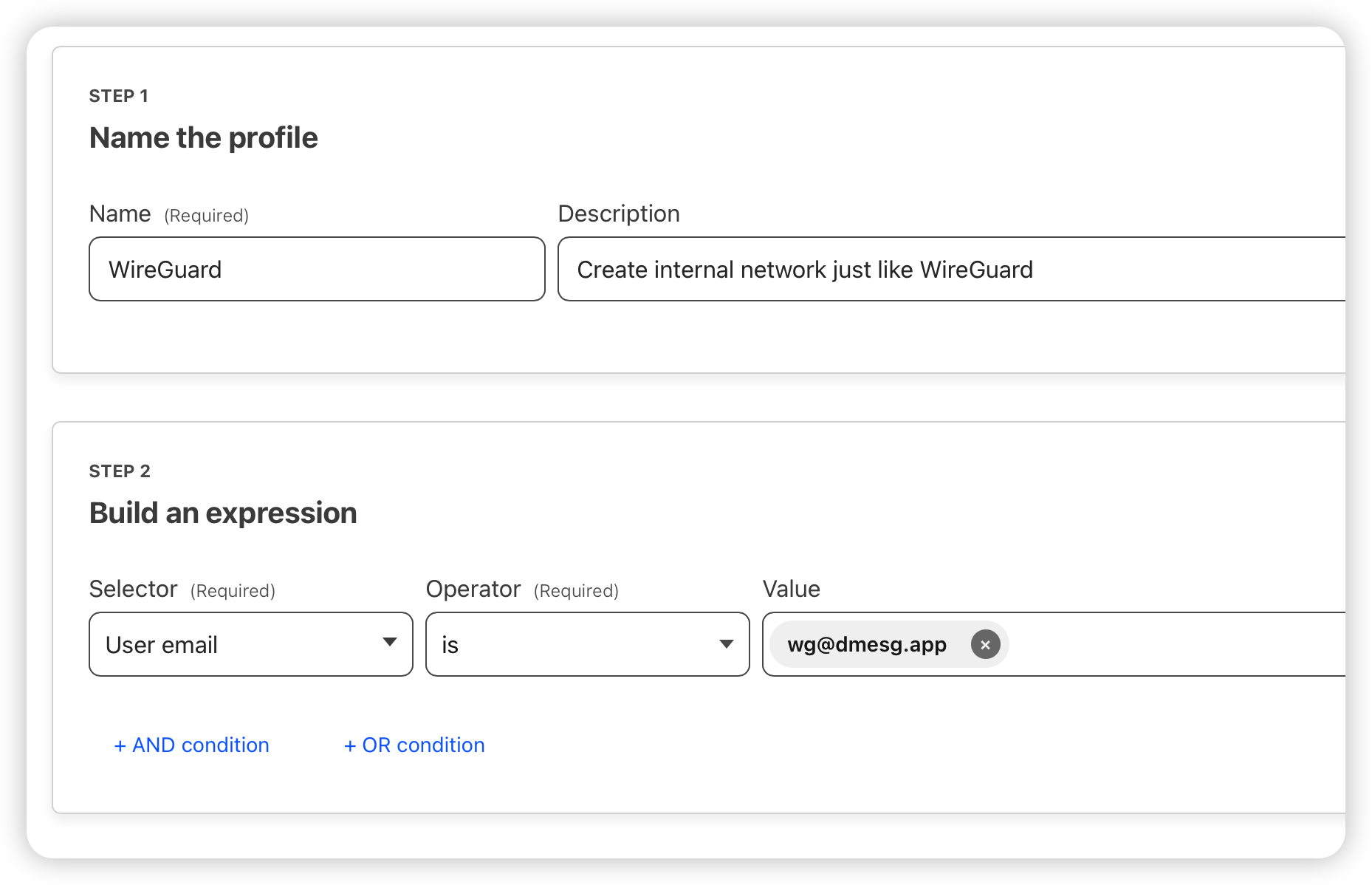Click the Operator field label
1372x885 pixels.
[x=473, y=589]
